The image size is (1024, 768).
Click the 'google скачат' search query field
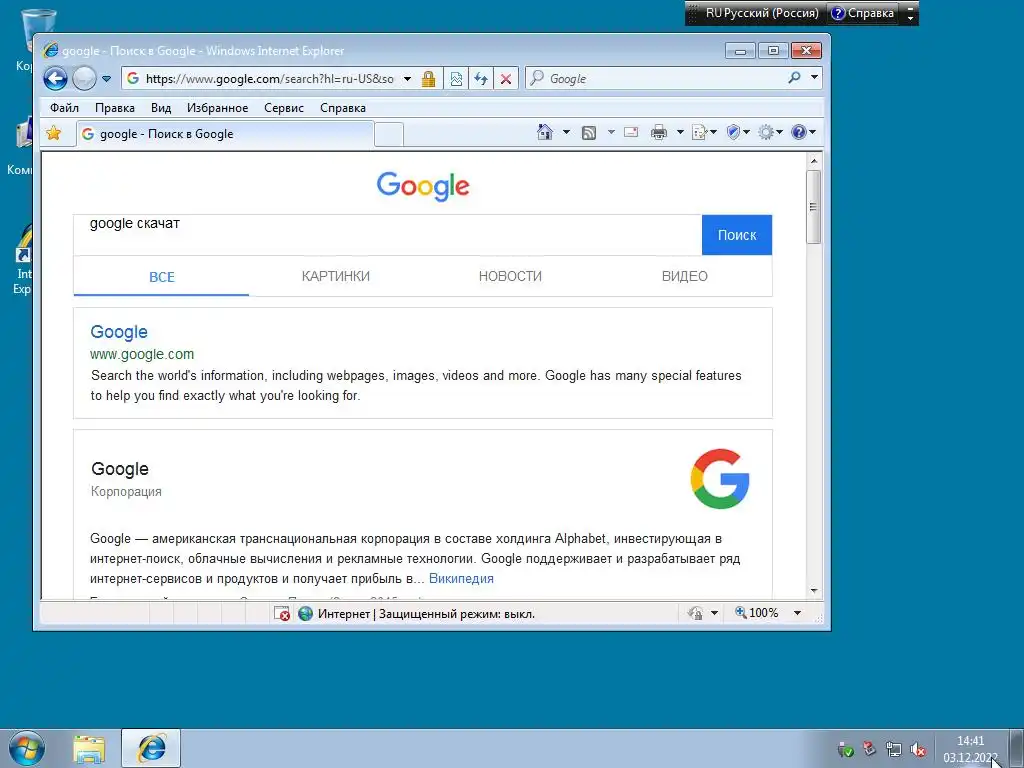coord(388,234)
